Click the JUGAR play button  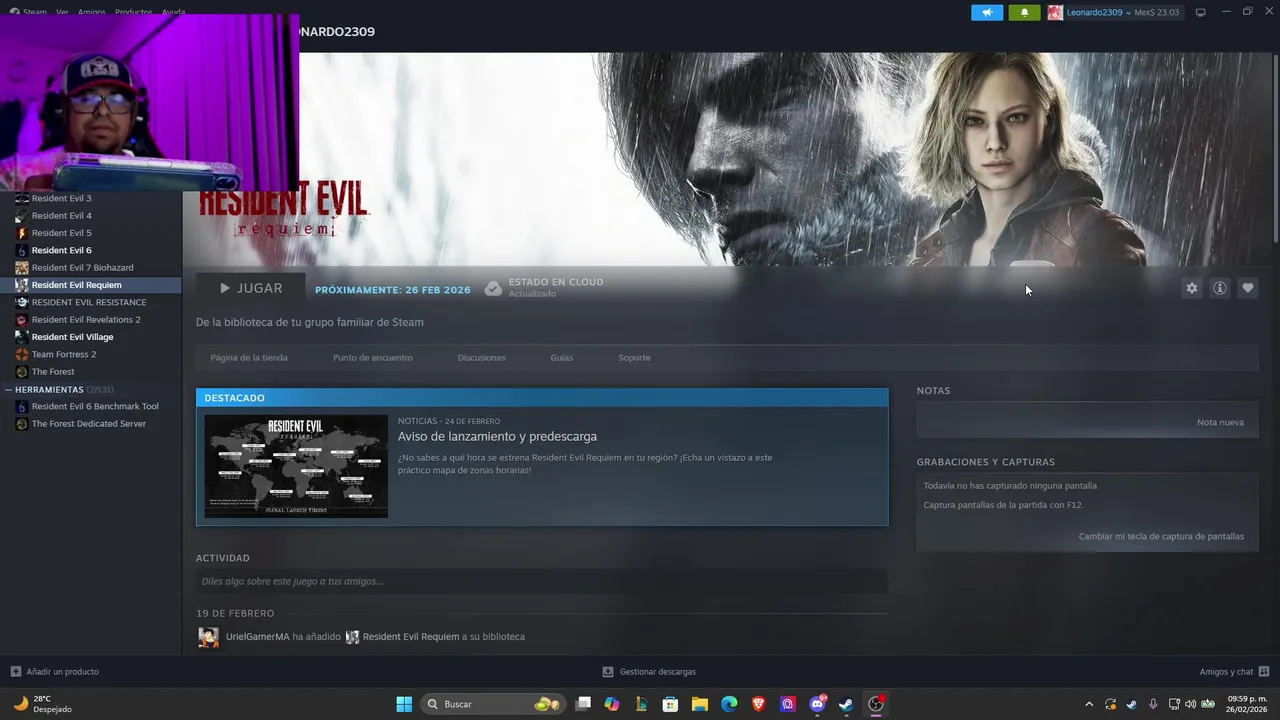click(251, 288)
